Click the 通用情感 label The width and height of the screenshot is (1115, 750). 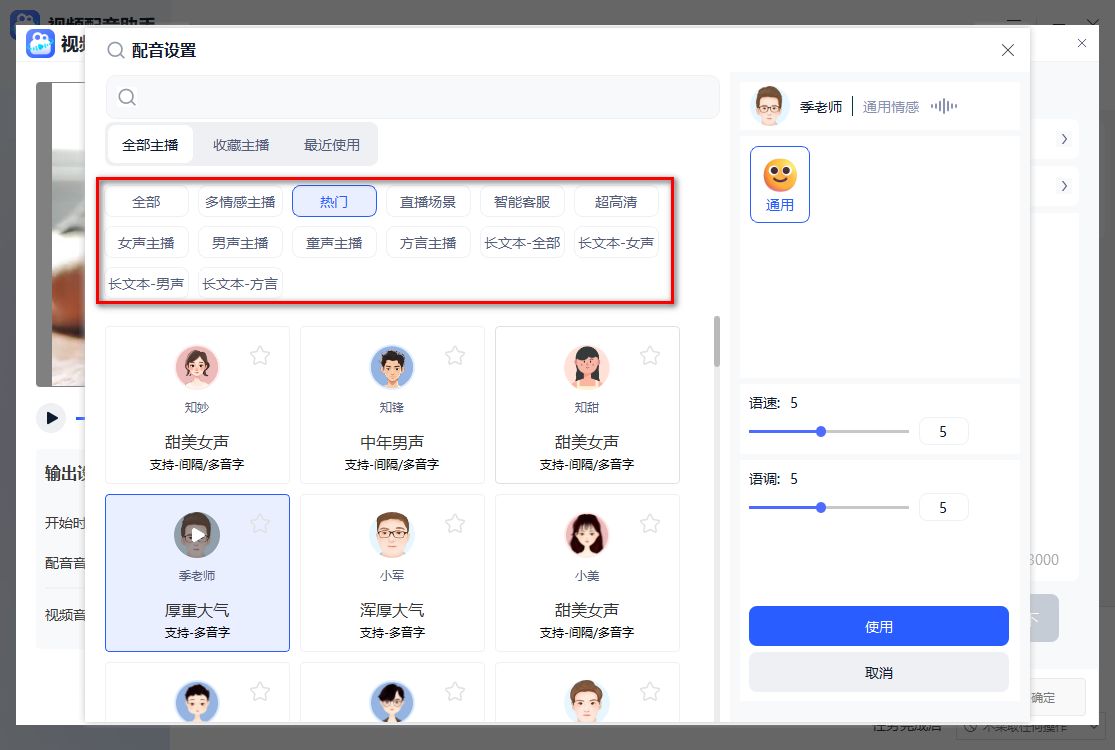891,107
